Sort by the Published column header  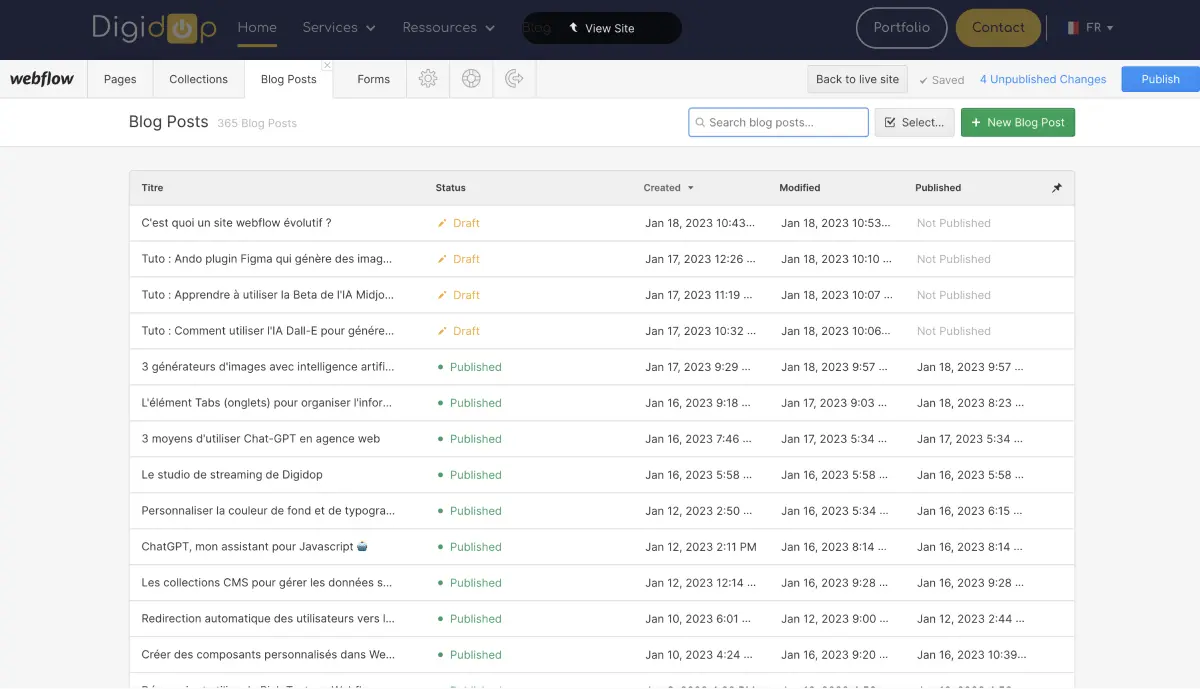tap(938, 188)
